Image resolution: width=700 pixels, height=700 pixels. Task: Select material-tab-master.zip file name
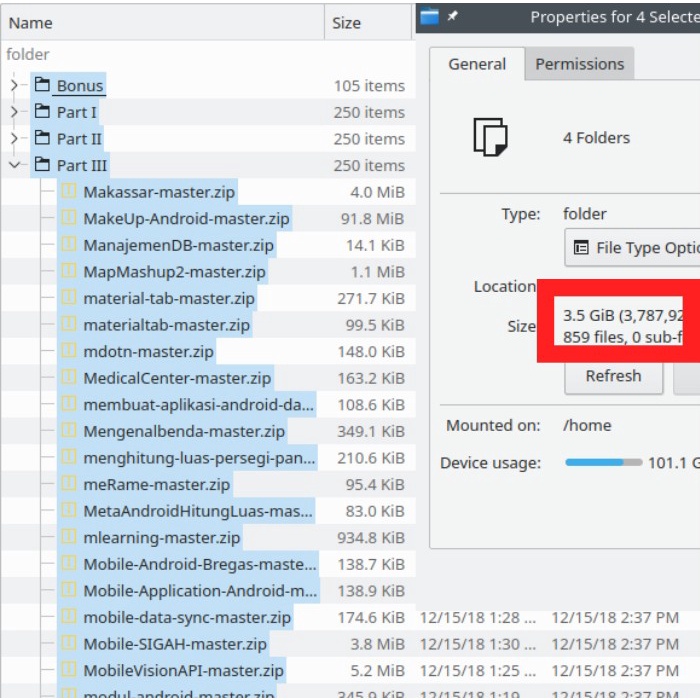(169, 298)
